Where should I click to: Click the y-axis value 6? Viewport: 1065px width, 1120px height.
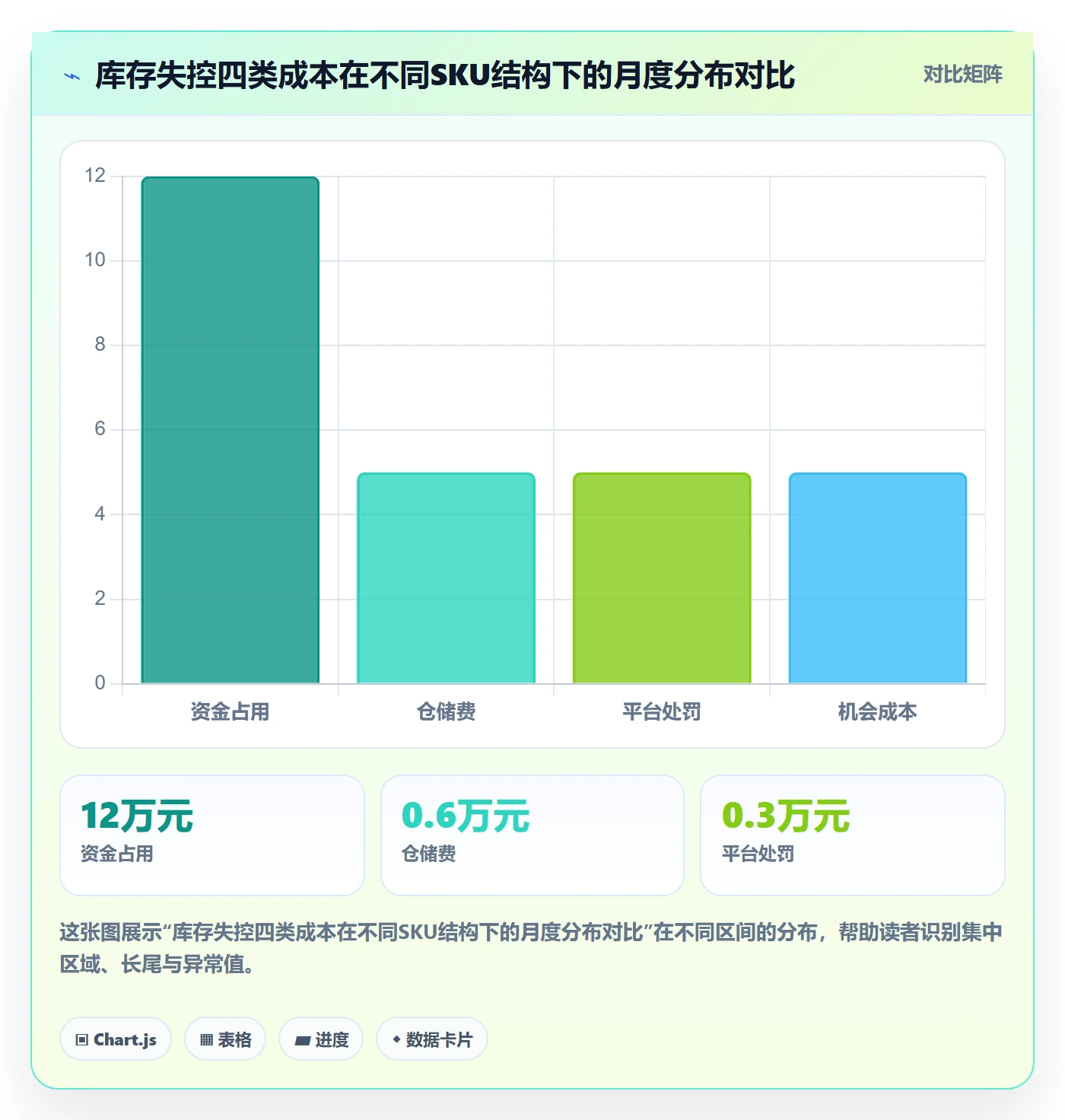(x=100, y=429)
